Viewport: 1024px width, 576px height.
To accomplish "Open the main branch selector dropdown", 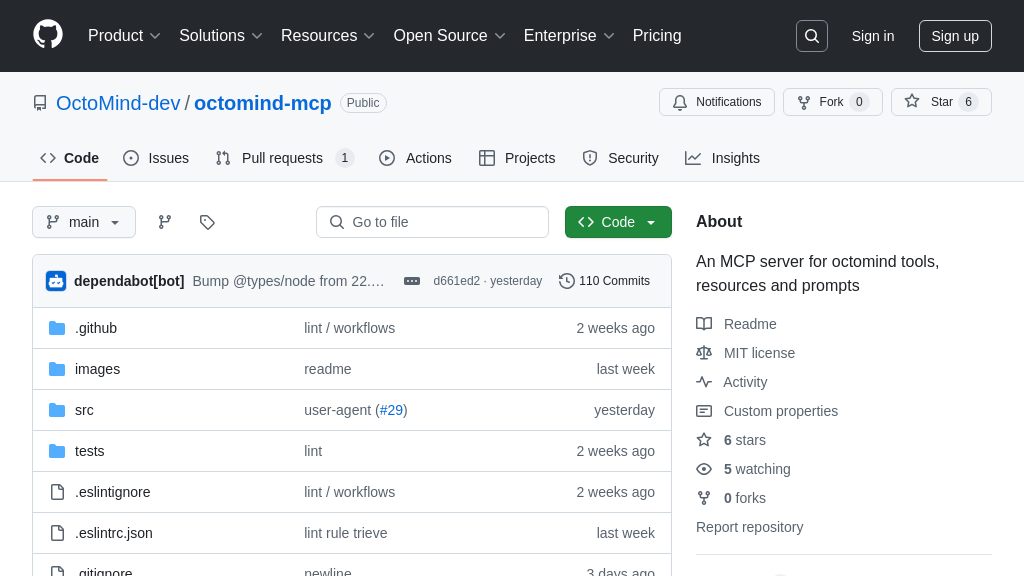I will pos(84,222).
